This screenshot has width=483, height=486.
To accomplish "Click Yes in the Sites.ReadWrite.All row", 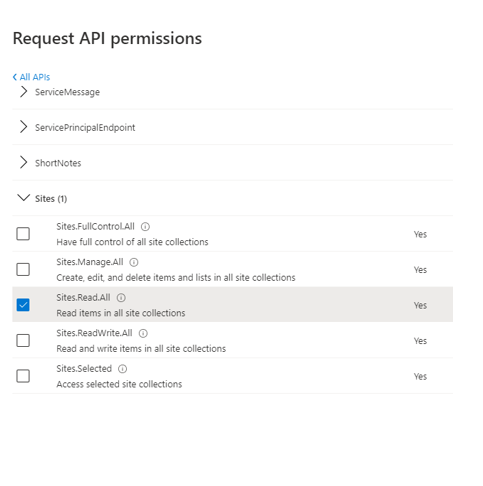I will pyautogui.click(x=420, y=341).
